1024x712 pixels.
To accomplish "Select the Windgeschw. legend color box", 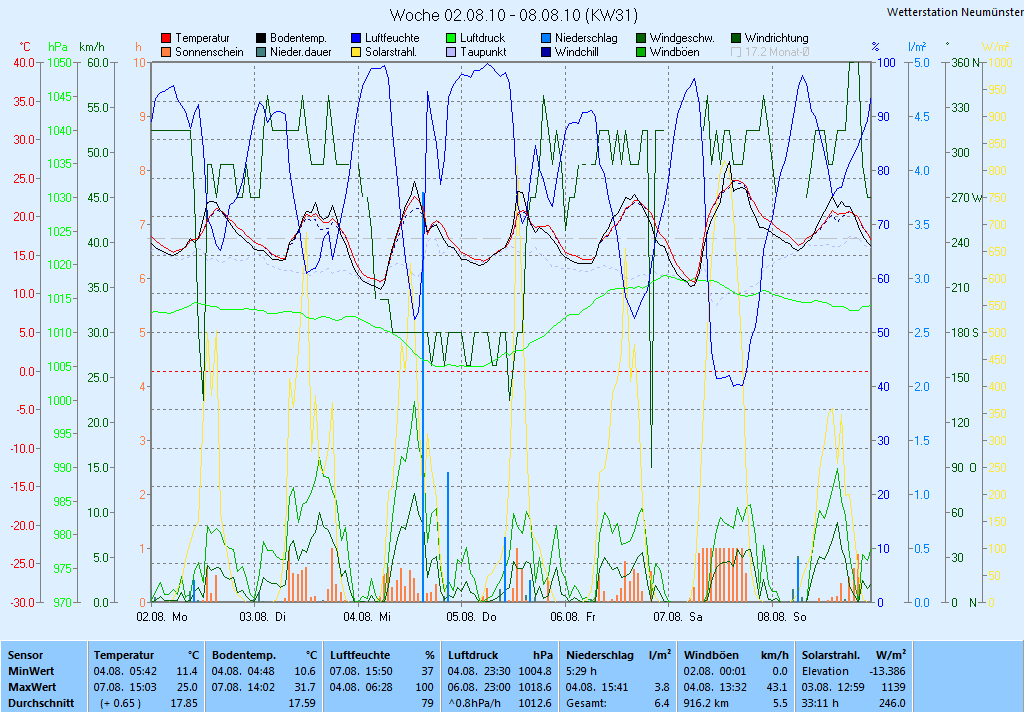I will 641,39.
